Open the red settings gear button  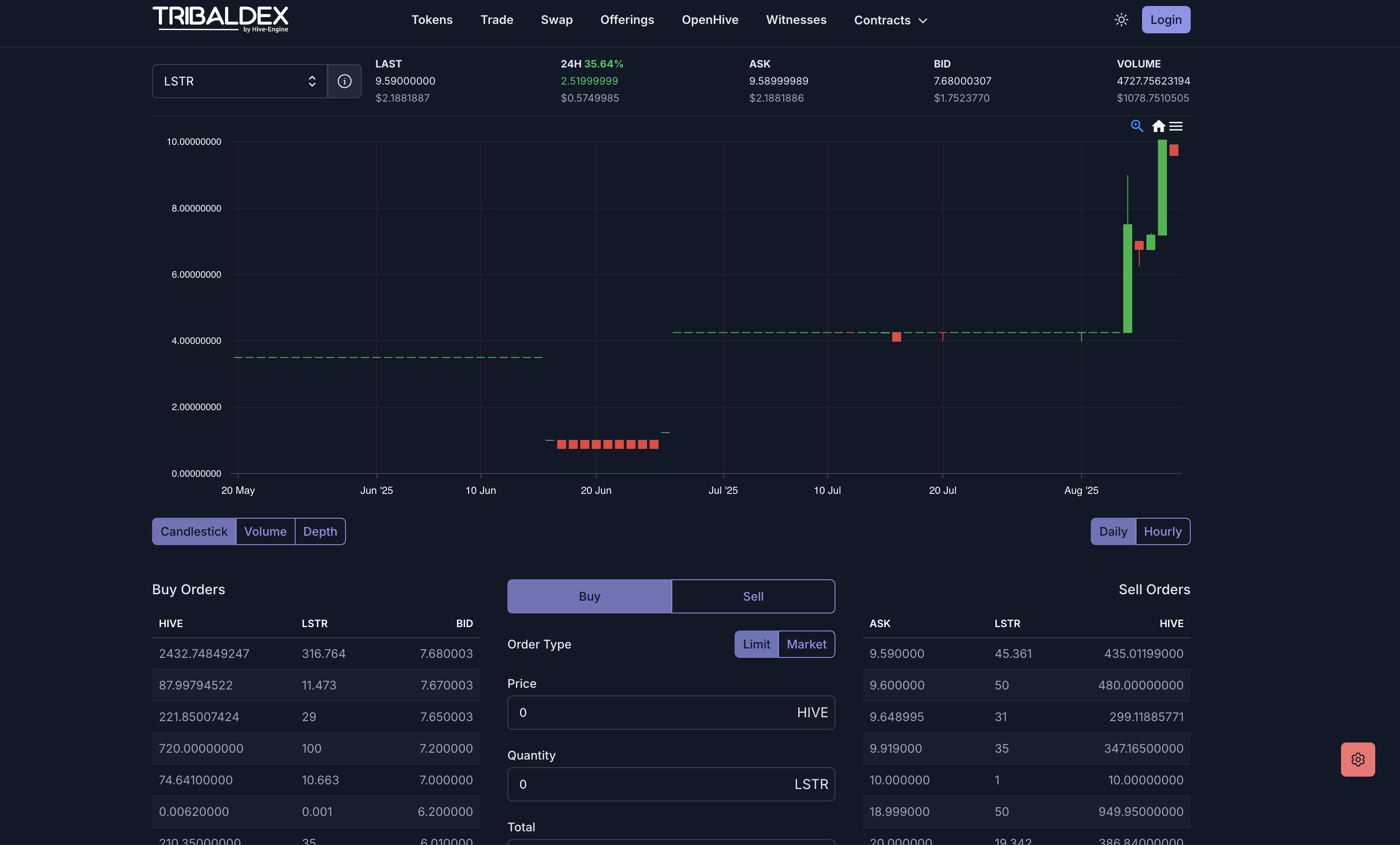pyautogui.click(x=1358, y=759)
